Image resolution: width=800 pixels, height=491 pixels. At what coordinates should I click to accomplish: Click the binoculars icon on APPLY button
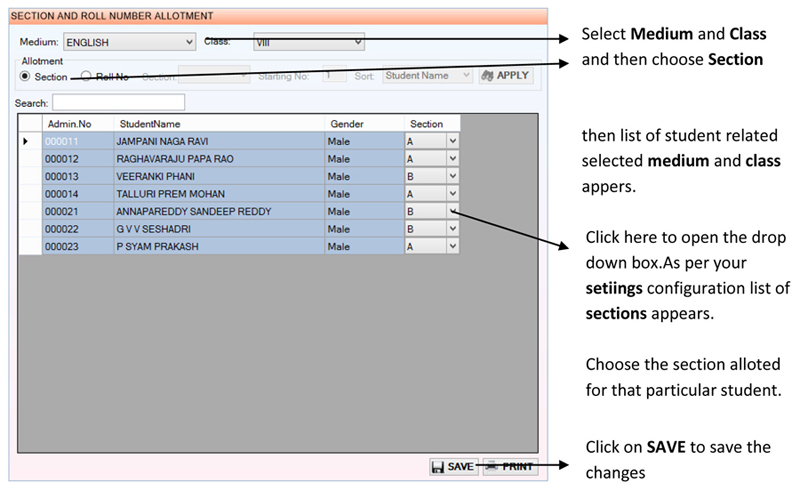pyautogui.click(x=487, y=76)
